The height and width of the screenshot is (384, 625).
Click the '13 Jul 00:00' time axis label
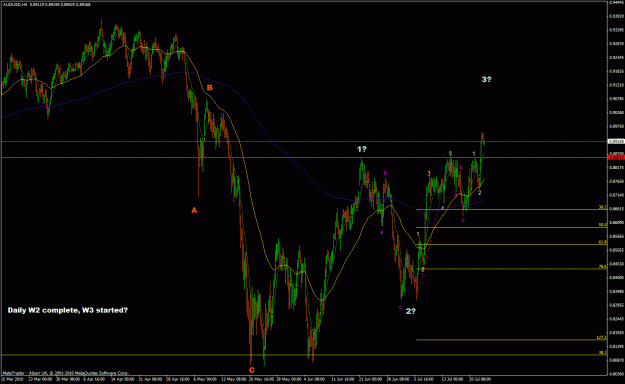point(452,379)
